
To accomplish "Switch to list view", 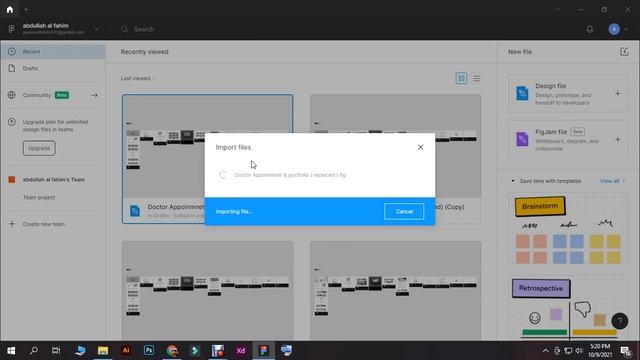I will coord(476,78).
